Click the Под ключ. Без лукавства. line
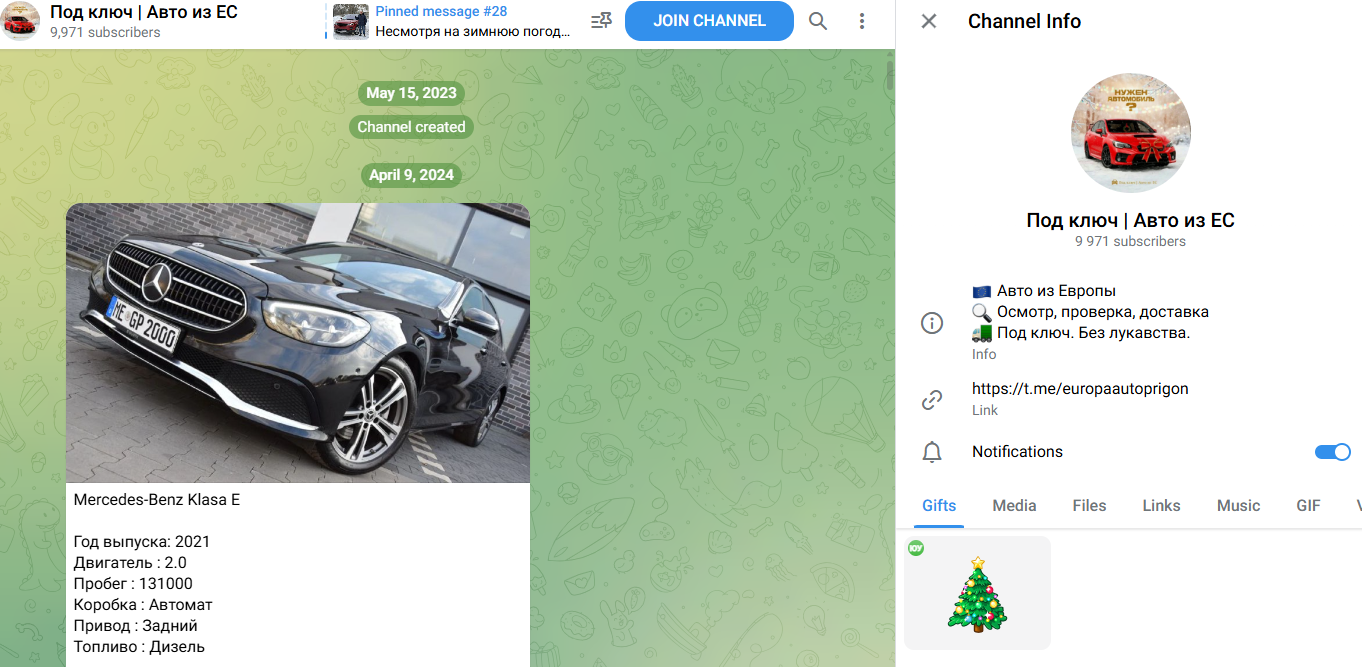Viewport: 1362px width, 667px height. click(1081, 333)
